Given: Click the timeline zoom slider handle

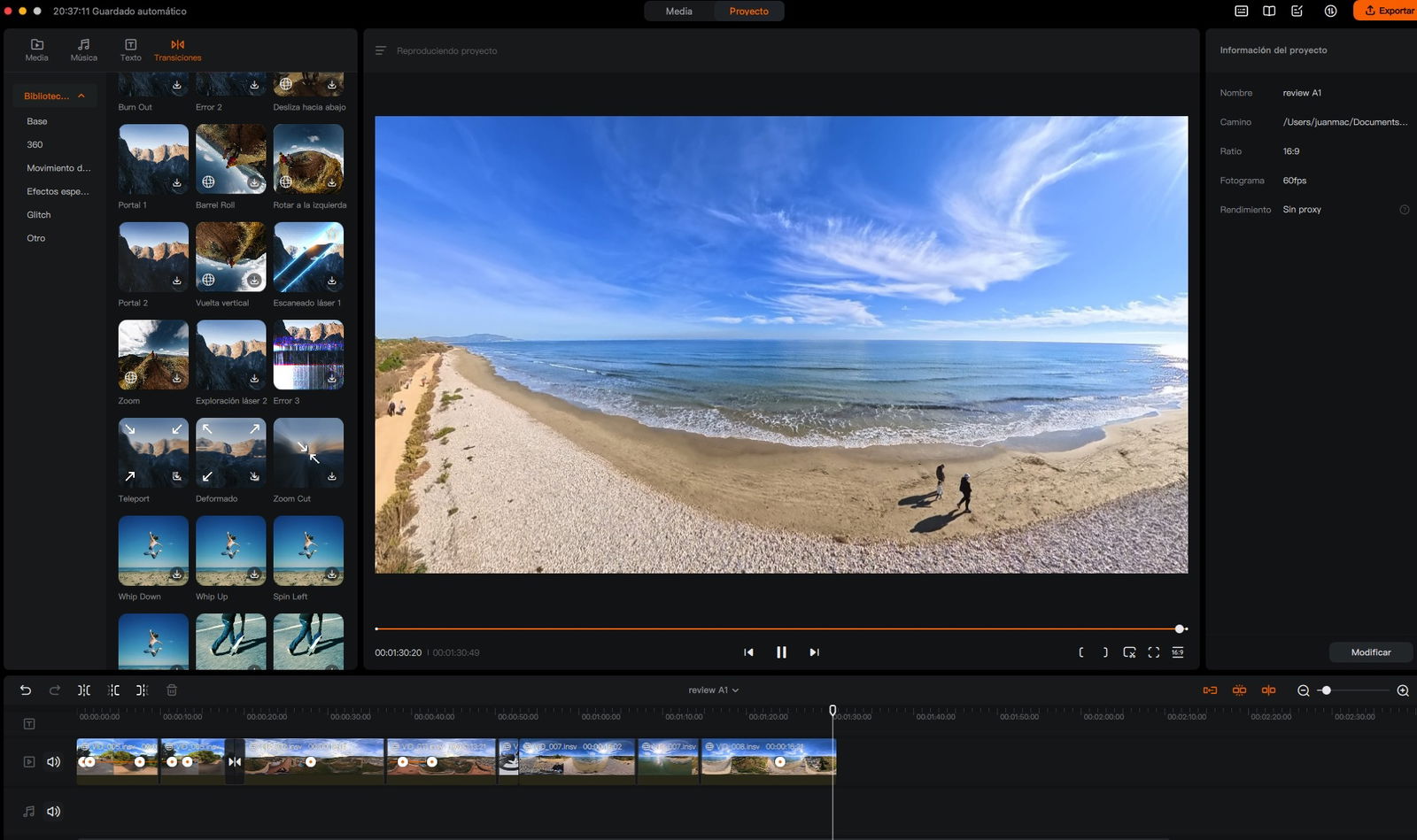Looking at the screenshot, I should 1326,690.
